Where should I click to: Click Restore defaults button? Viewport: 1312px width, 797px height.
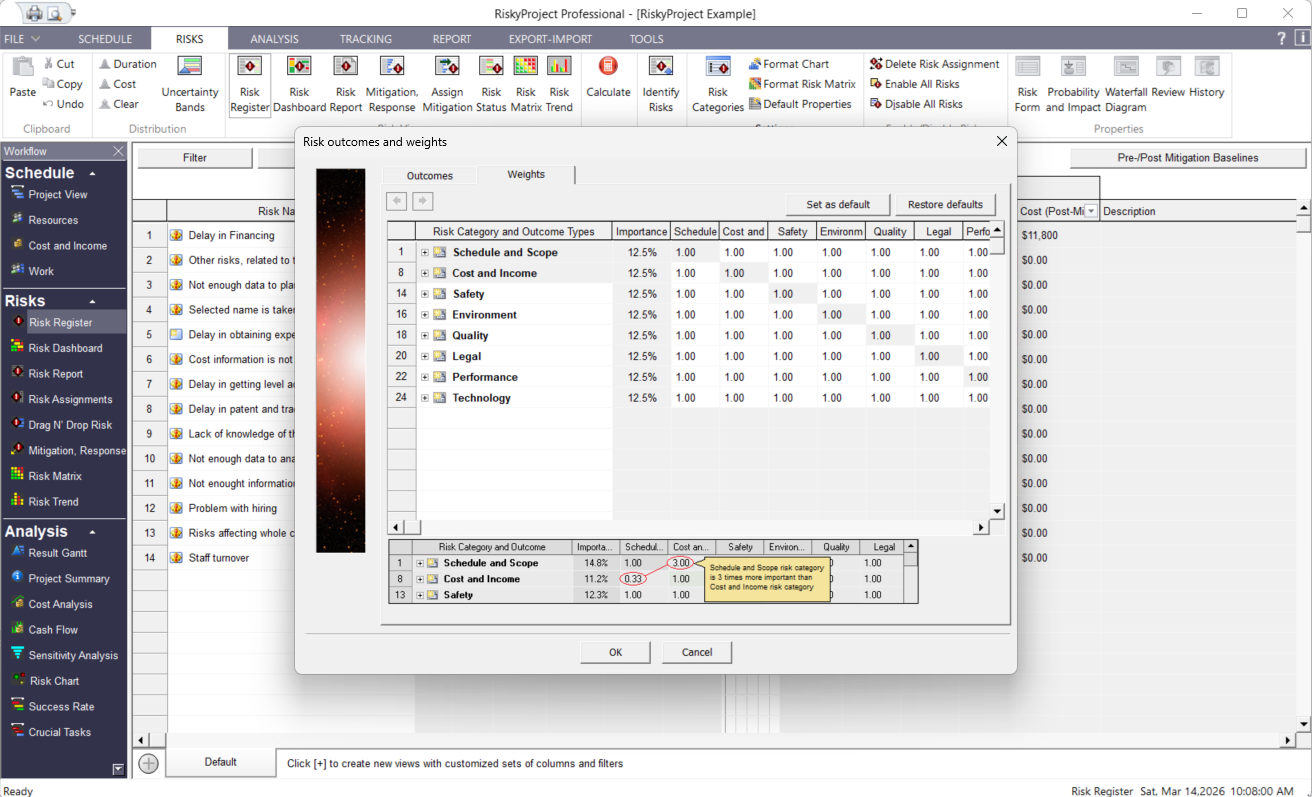945,204
